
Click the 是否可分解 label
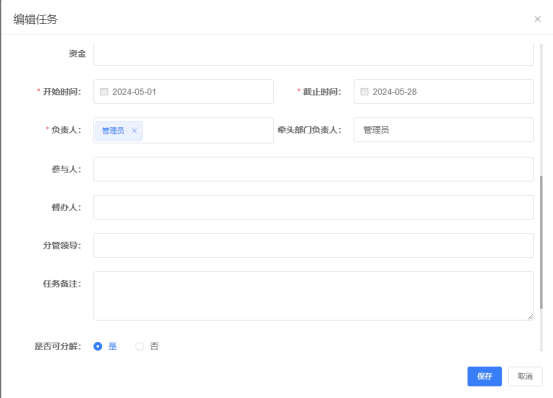point(57,346)
